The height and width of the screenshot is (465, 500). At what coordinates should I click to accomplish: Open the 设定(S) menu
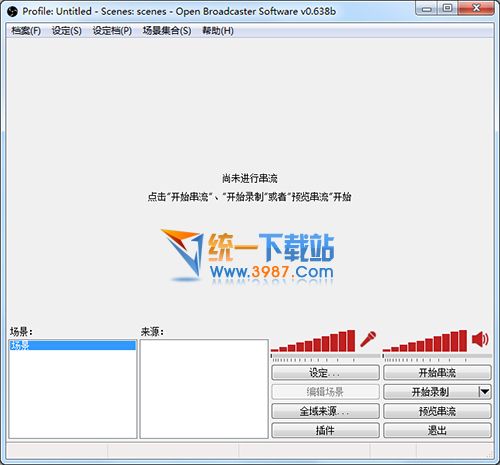click(67, 31)
